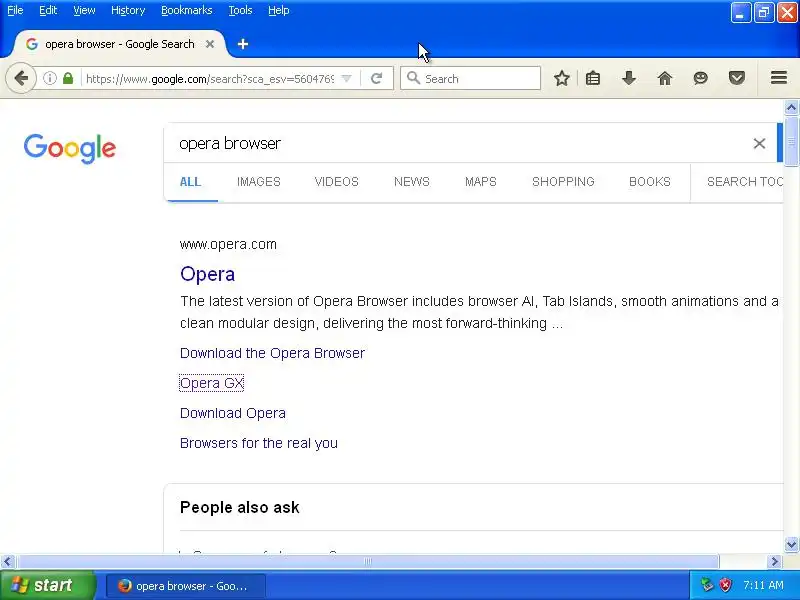This screenshot has width=800, height=600.
Task: Open SEARCH TOOLS options
Action: [x=744, y=182]
